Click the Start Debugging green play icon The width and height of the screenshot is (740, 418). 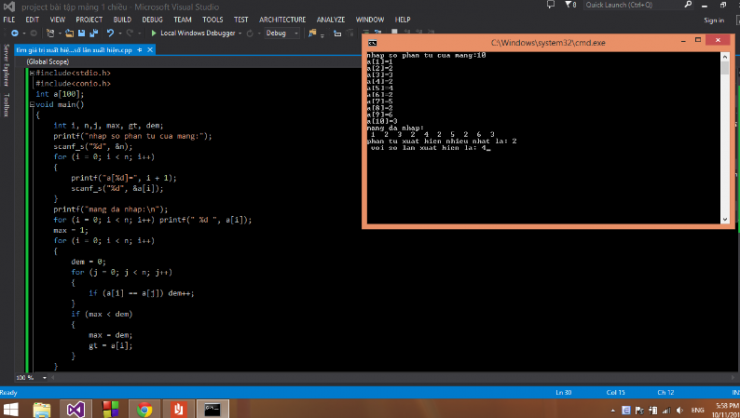pyautogui.click(x=153, y=33)
